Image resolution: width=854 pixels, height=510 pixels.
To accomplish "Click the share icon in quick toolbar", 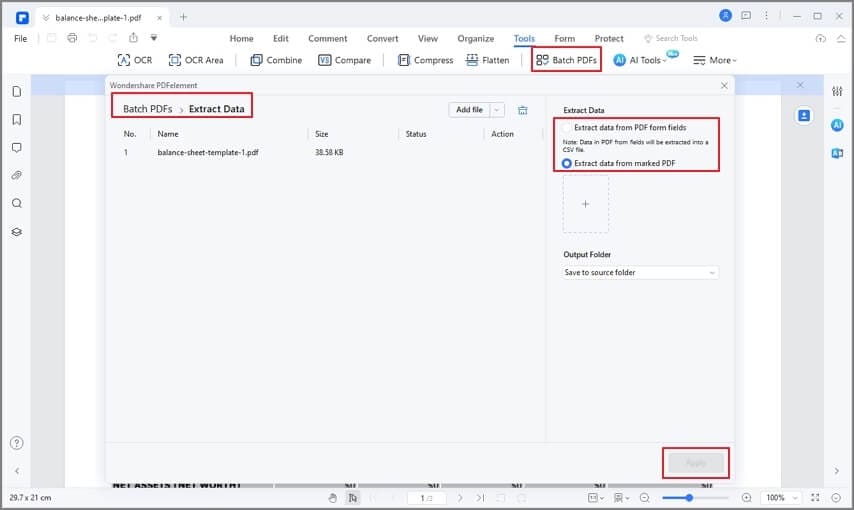I will [x=133, y=38].
